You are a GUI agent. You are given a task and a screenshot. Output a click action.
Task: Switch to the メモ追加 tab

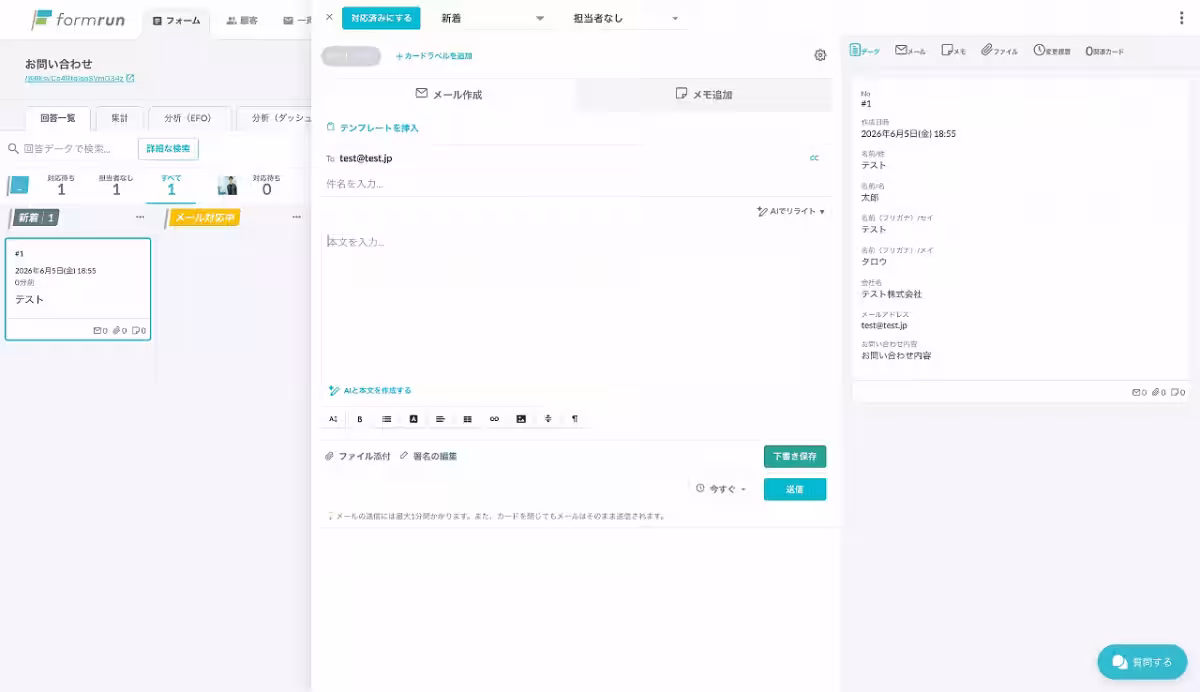(x=704, y=94)
